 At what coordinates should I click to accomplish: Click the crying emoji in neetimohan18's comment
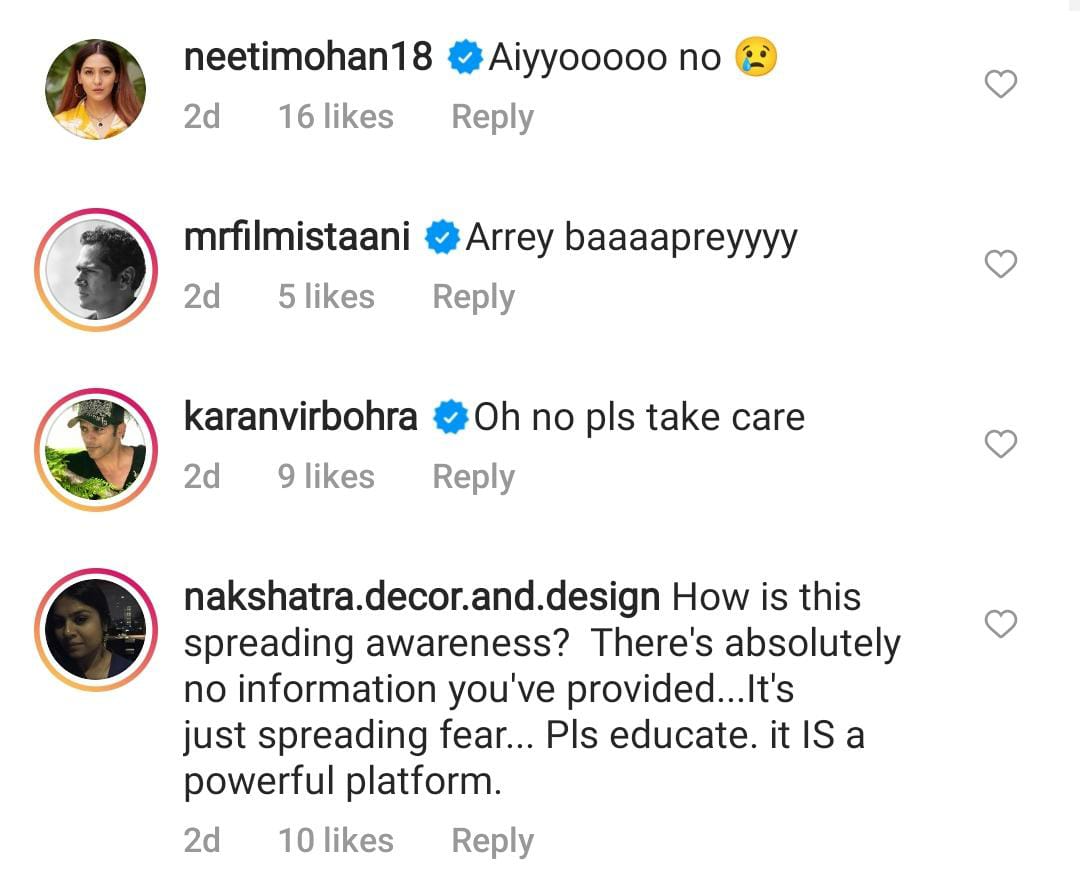(758, 57)
